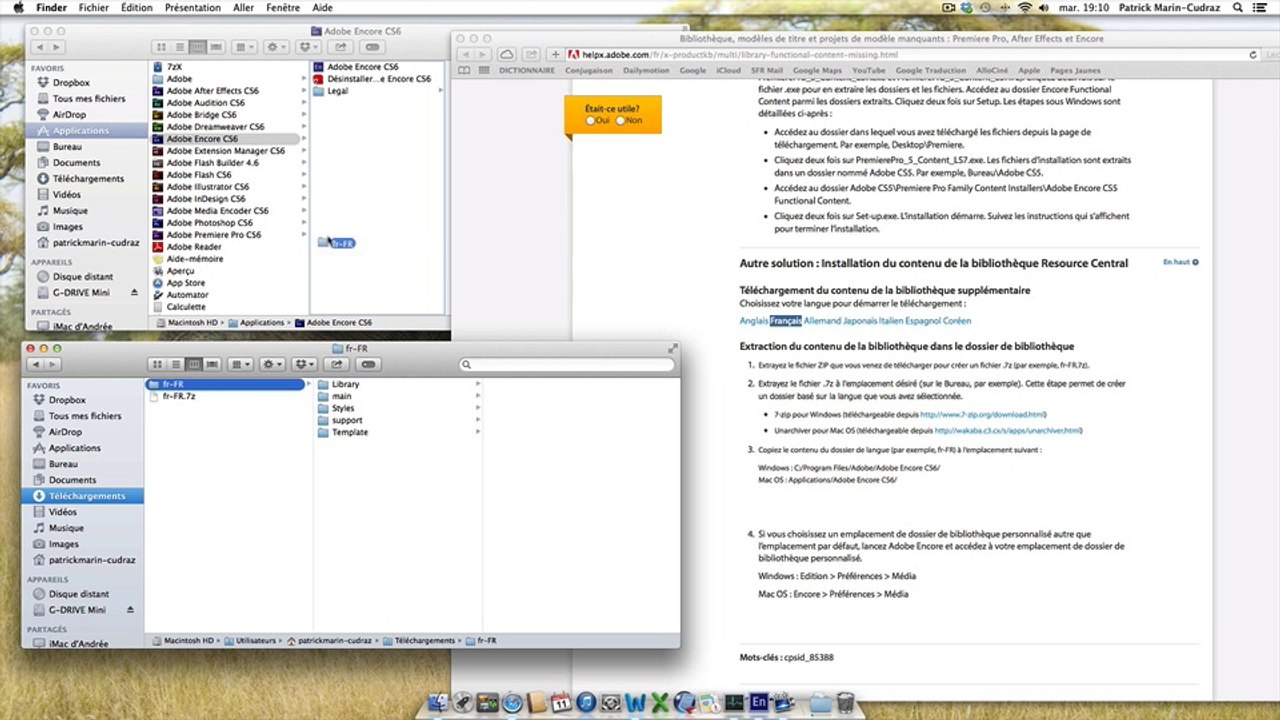Screen dimensions: 1280x720
Task: Select column view in fr-FR Finder window
Action: coord(194,364)
